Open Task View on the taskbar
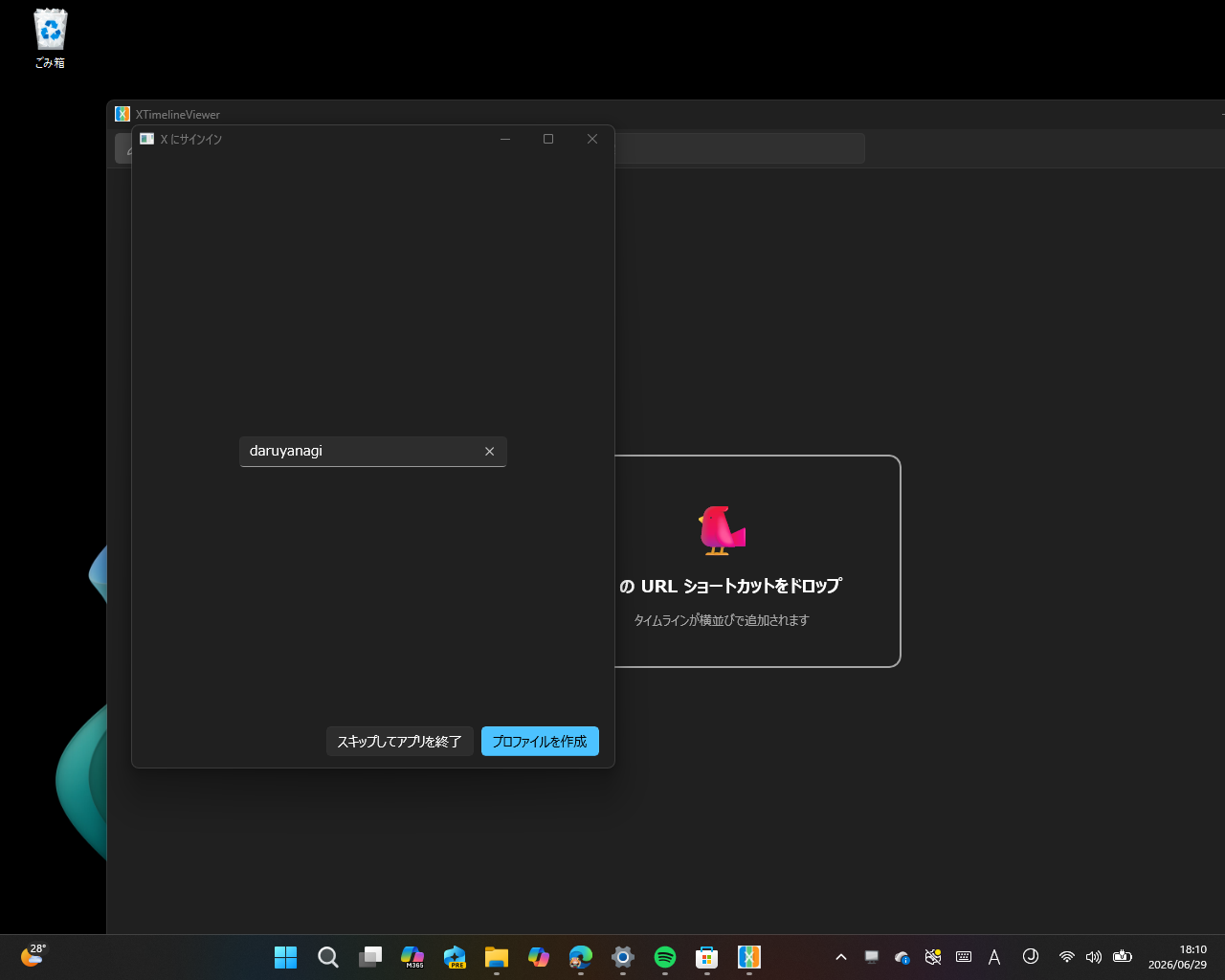The image size is (1225, 980). pyautogui.click(x=370, y=957)
